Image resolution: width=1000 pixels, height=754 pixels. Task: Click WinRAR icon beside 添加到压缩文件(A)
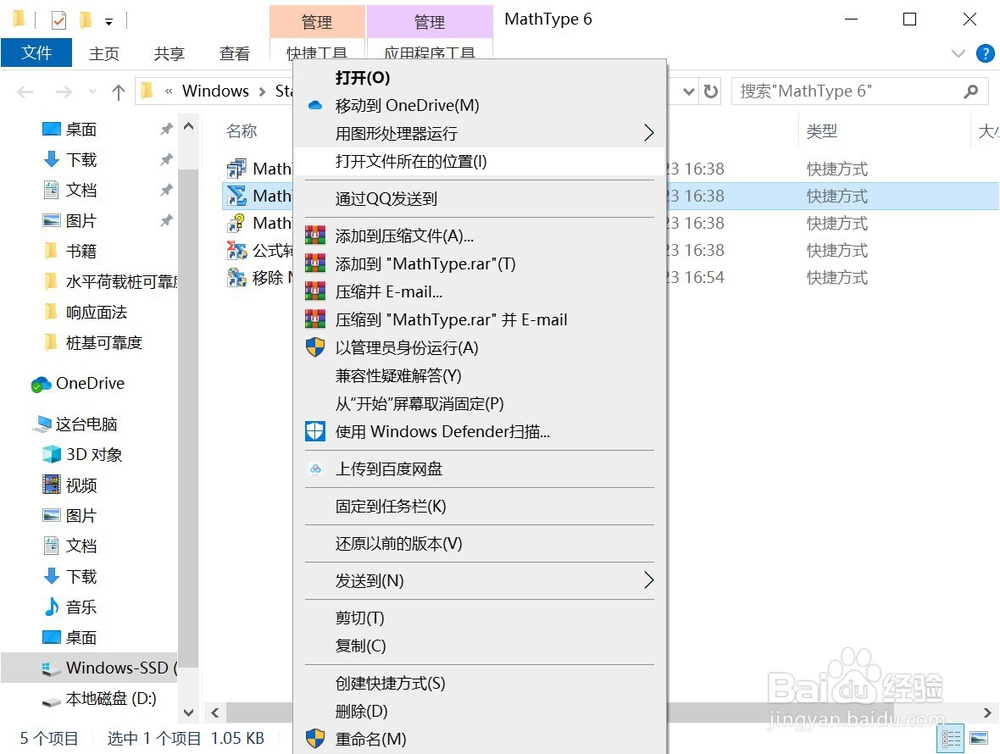315,235
